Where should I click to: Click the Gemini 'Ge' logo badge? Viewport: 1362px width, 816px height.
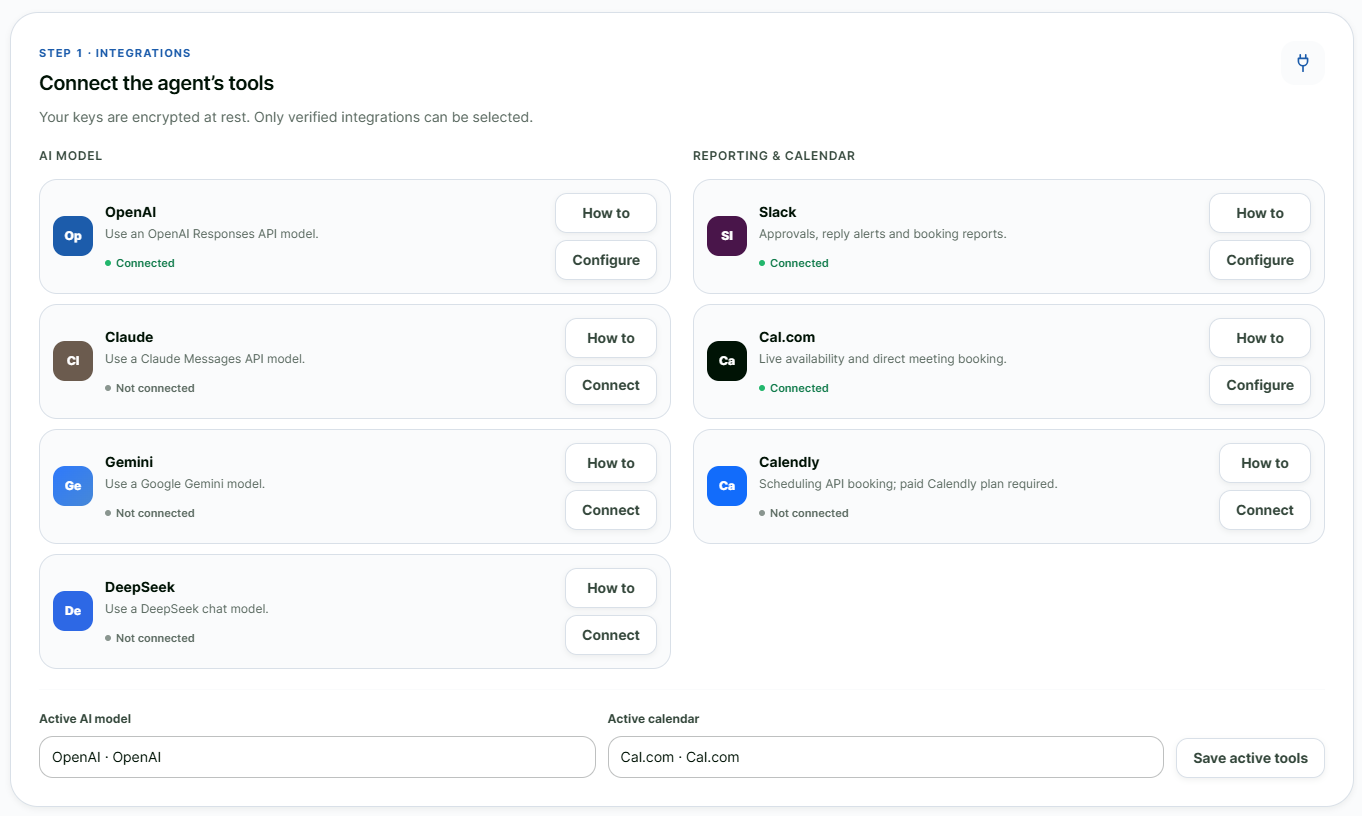pyautogui.click(x=73, y=486)
